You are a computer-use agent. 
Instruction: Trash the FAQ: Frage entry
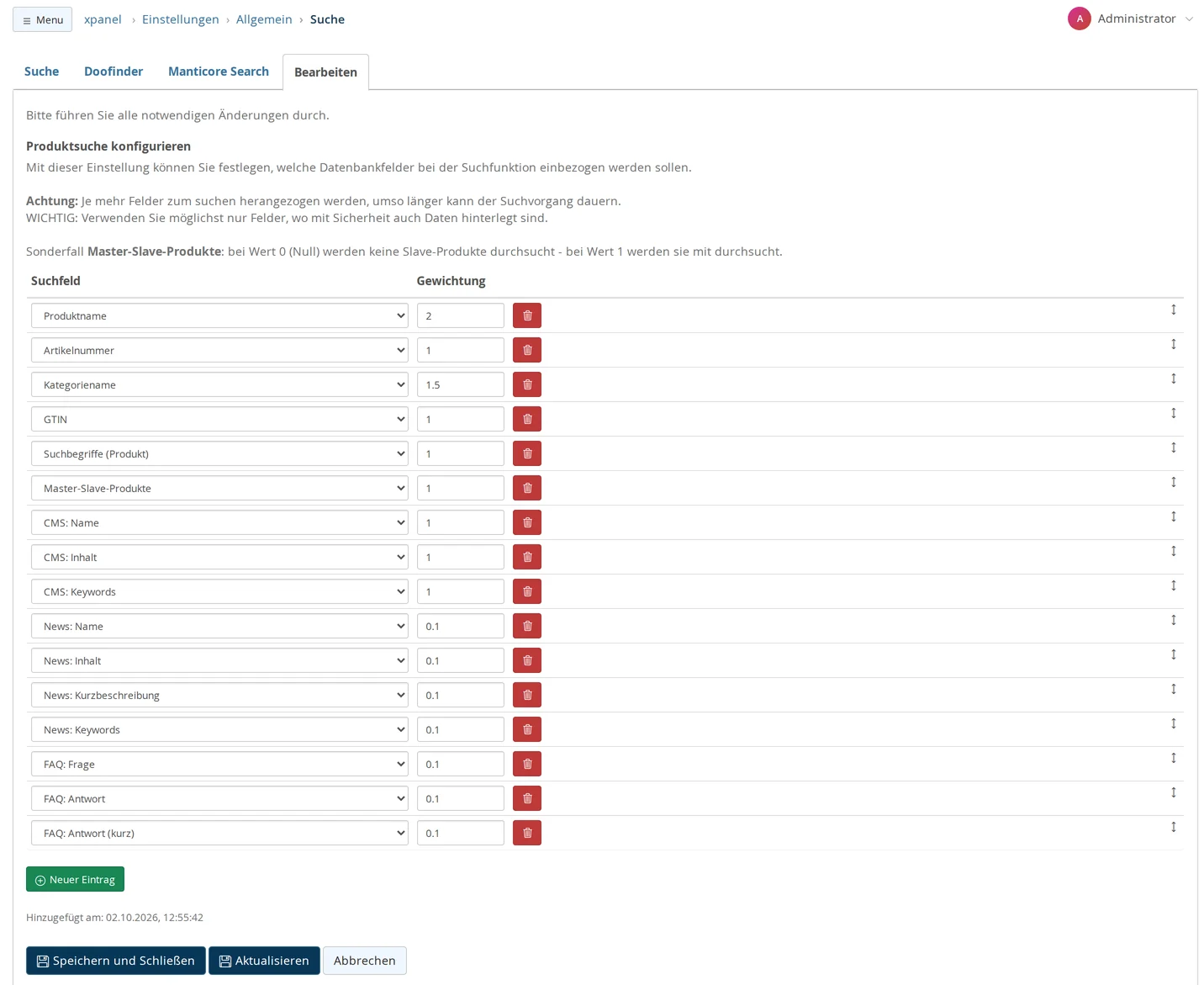pos(527,764)
